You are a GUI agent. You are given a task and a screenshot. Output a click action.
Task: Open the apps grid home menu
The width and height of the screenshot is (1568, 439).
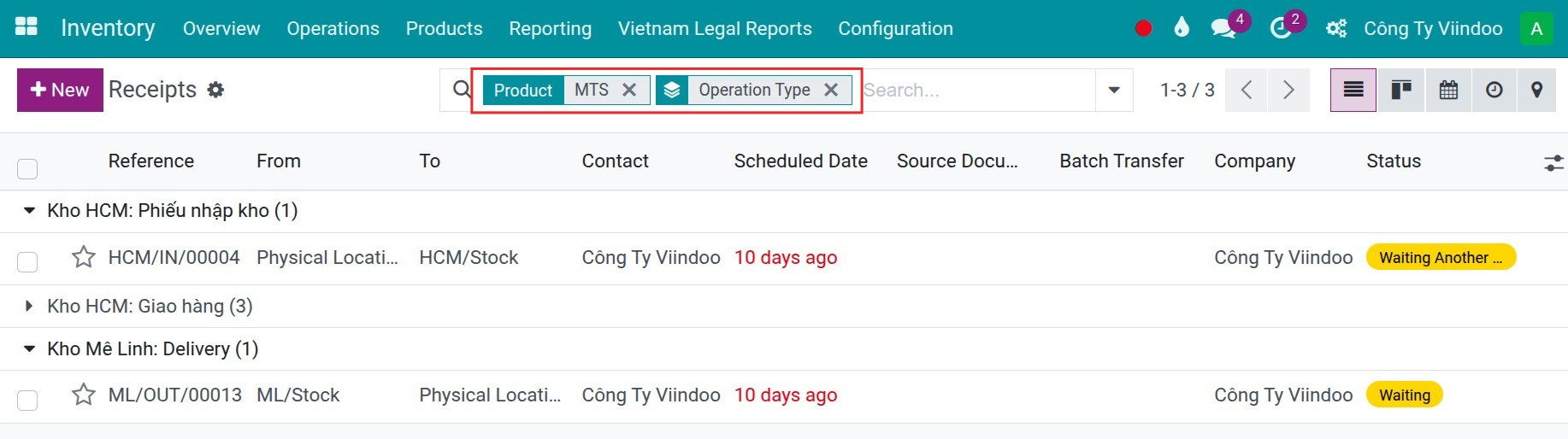point(27,27)
